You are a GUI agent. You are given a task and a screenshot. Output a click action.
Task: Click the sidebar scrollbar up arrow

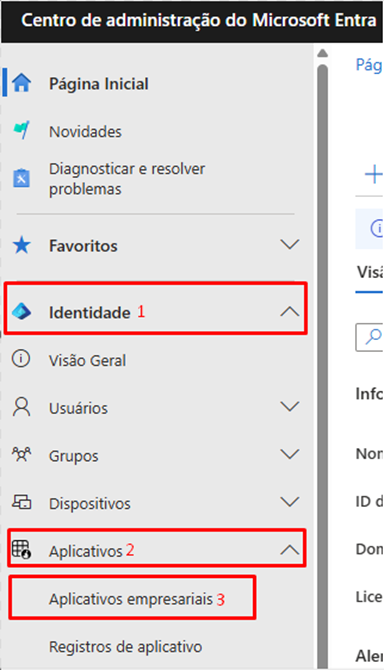pos(322,53)
